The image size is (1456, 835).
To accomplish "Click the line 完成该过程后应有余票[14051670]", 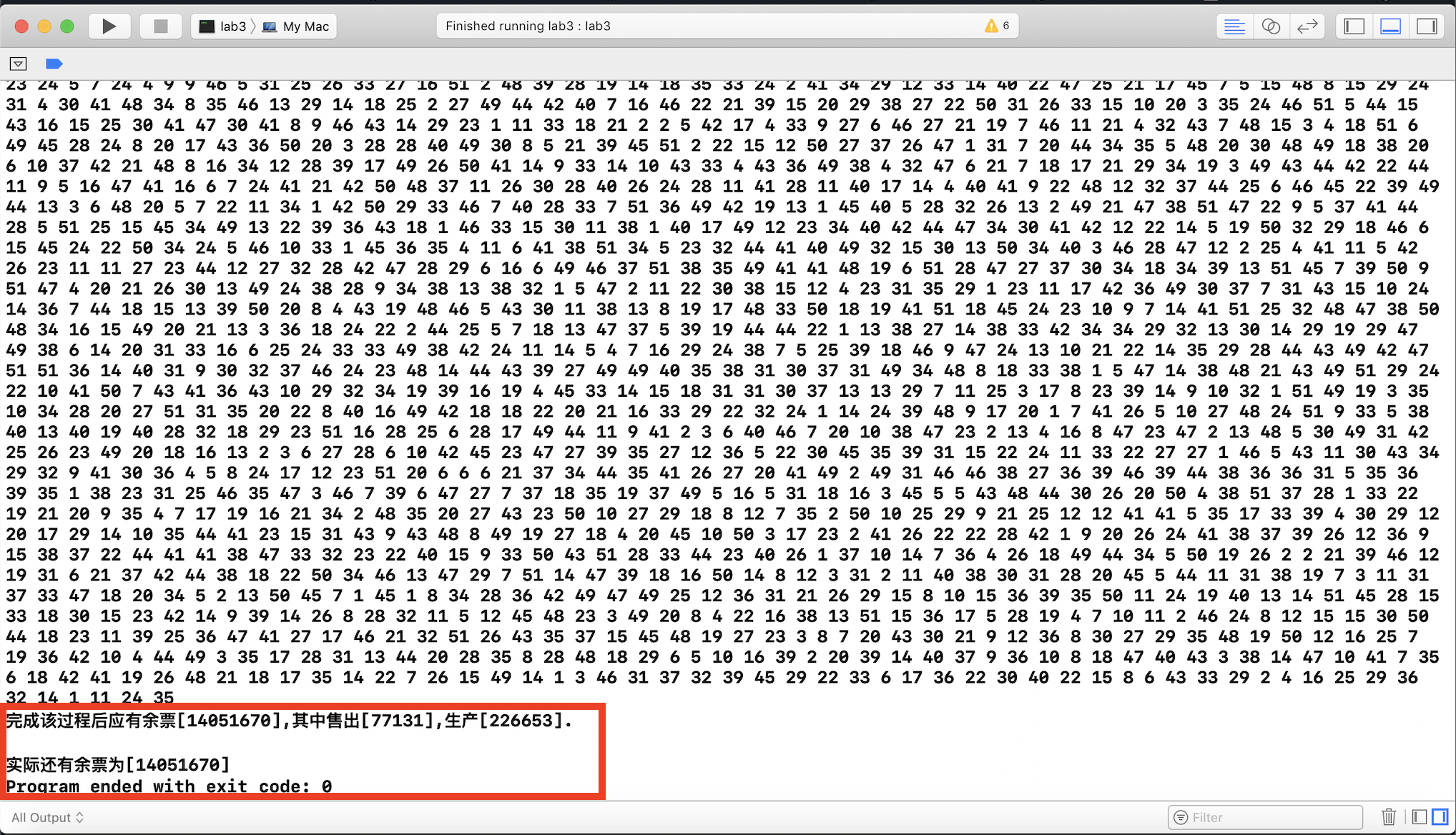I will pyautogui.click(x=289, y=721).
